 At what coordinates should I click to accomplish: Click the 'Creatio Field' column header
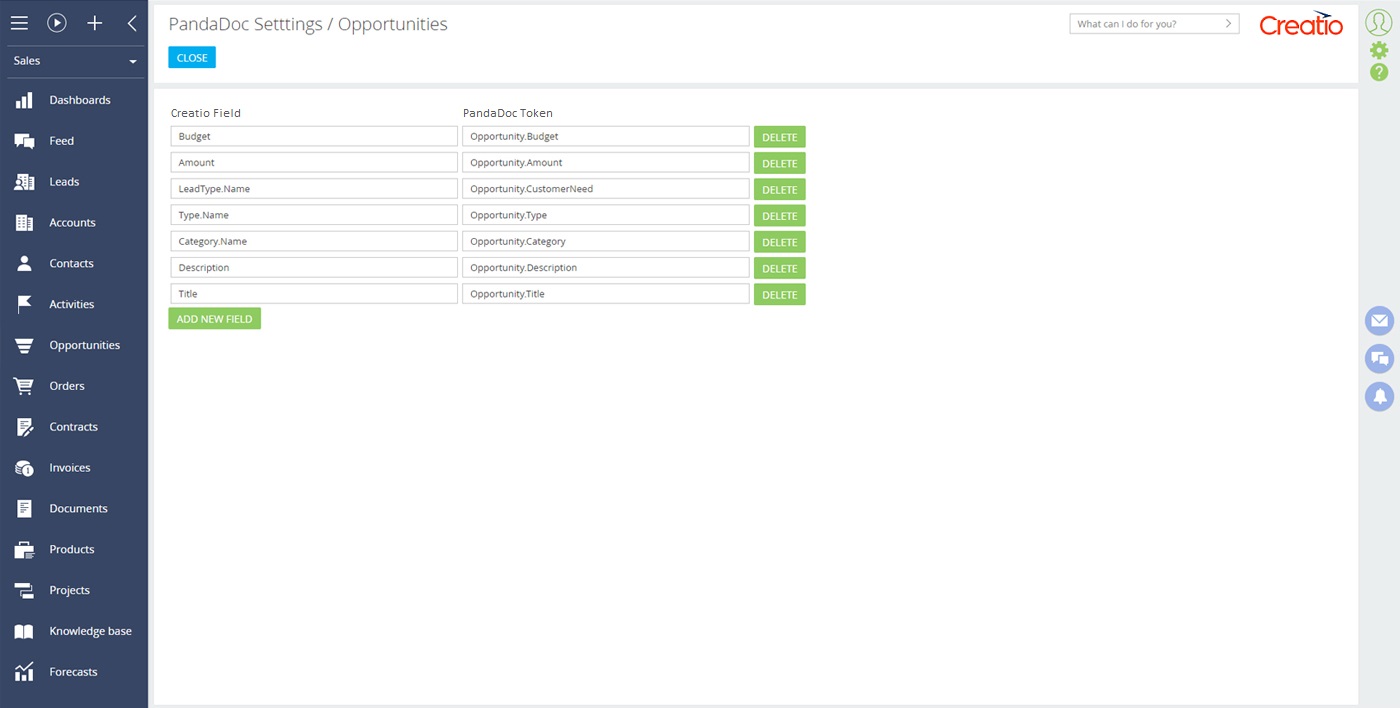(x=206, y=113)
